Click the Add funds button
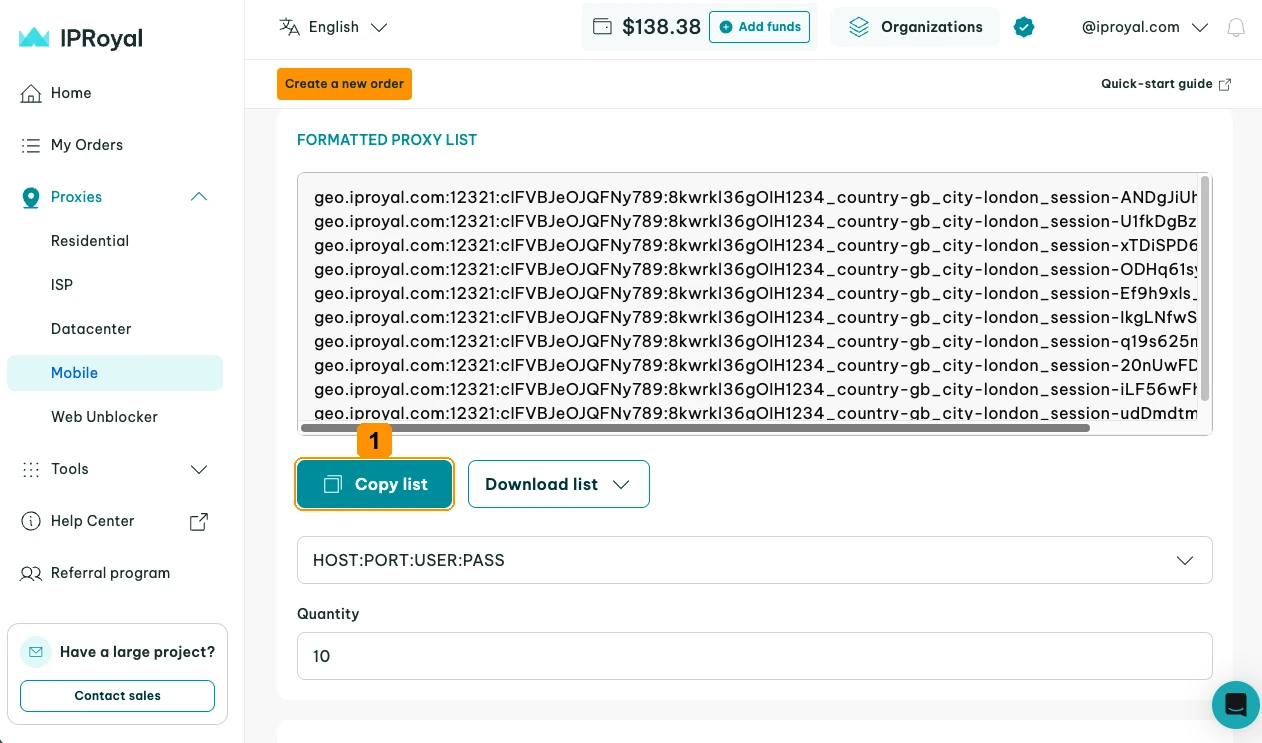The height and width of the screenshot is (743, 1262). [x=760, y=27]
